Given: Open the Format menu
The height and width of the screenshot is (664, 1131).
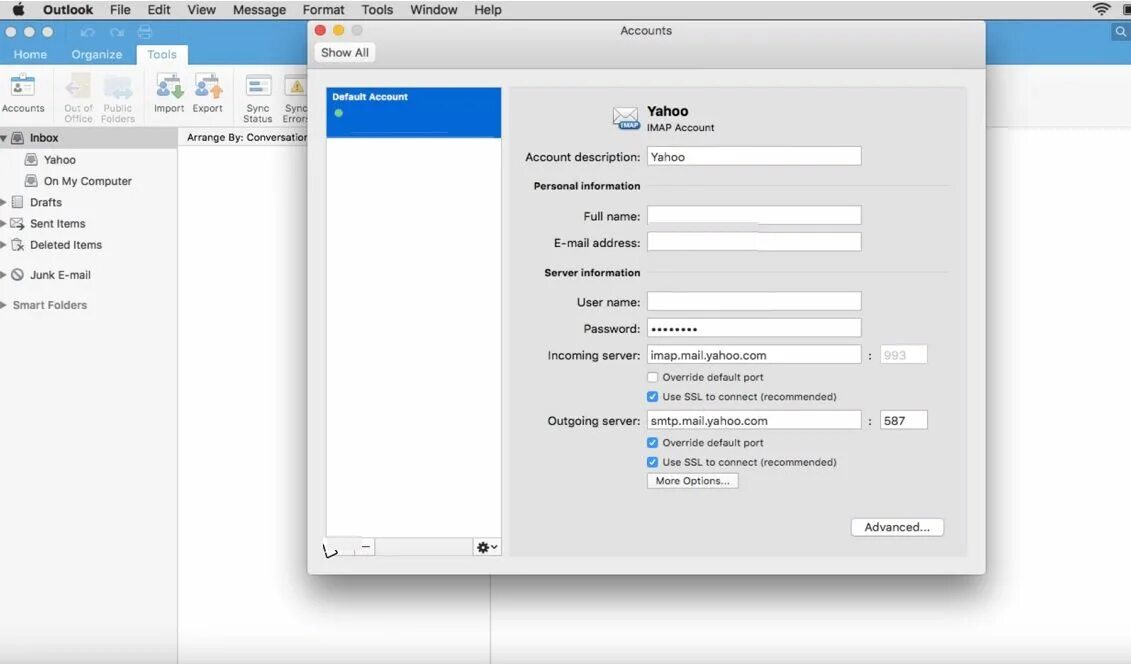Looking at the screenshot, I should (323, 9).
